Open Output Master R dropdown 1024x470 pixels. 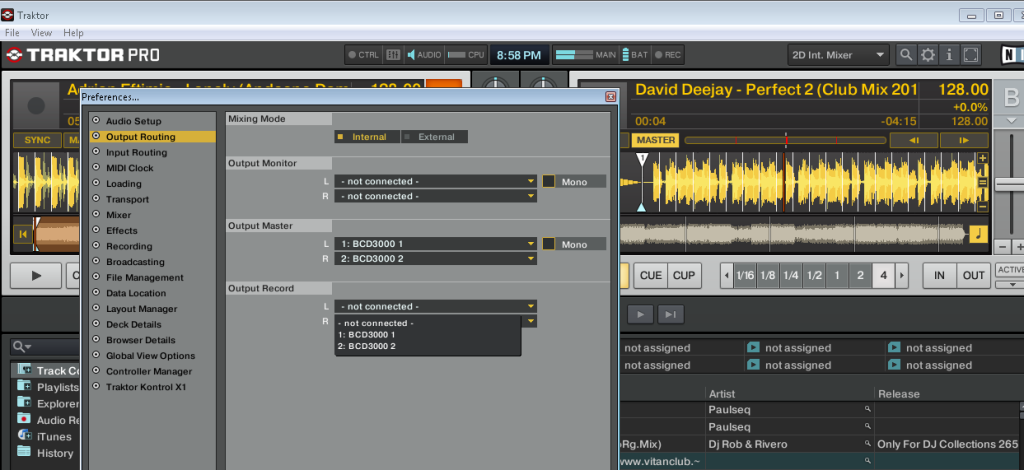pyautogui.click(x=436, y=258)
